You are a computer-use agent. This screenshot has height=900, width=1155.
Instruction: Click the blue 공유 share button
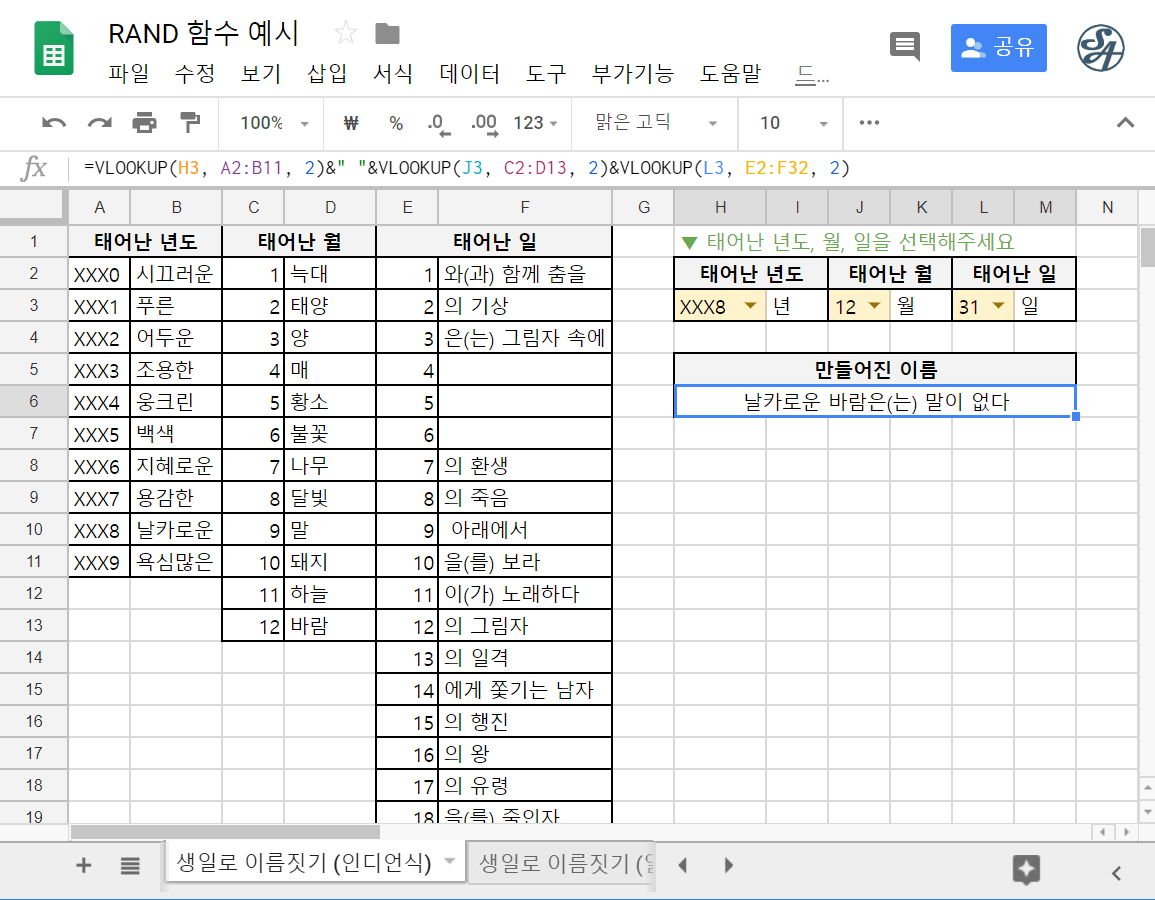(998, 48)
